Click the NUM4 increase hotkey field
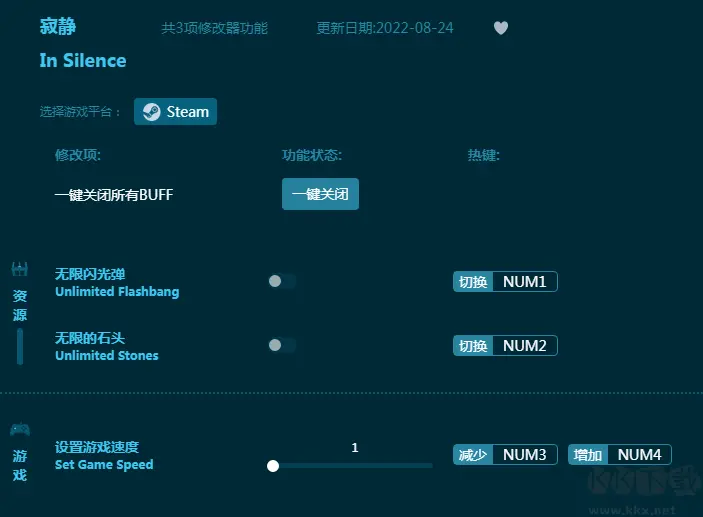The width and height of the screenshot is (703, 517). coord(639,455)
